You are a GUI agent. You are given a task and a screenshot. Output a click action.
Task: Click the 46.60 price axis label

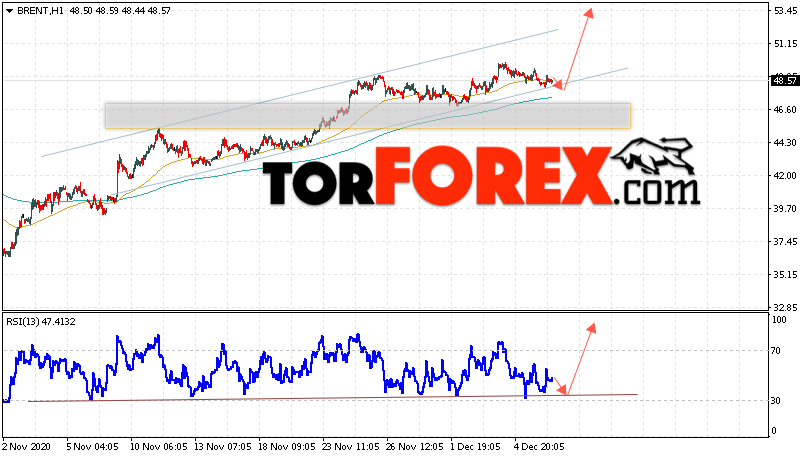[x=786, y=110]
